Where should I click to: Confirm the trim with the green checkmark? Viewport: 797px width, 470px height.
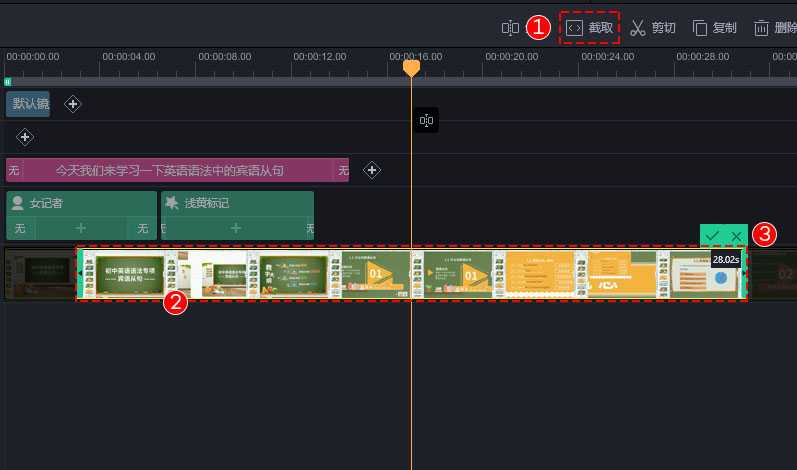click(712, 236)
